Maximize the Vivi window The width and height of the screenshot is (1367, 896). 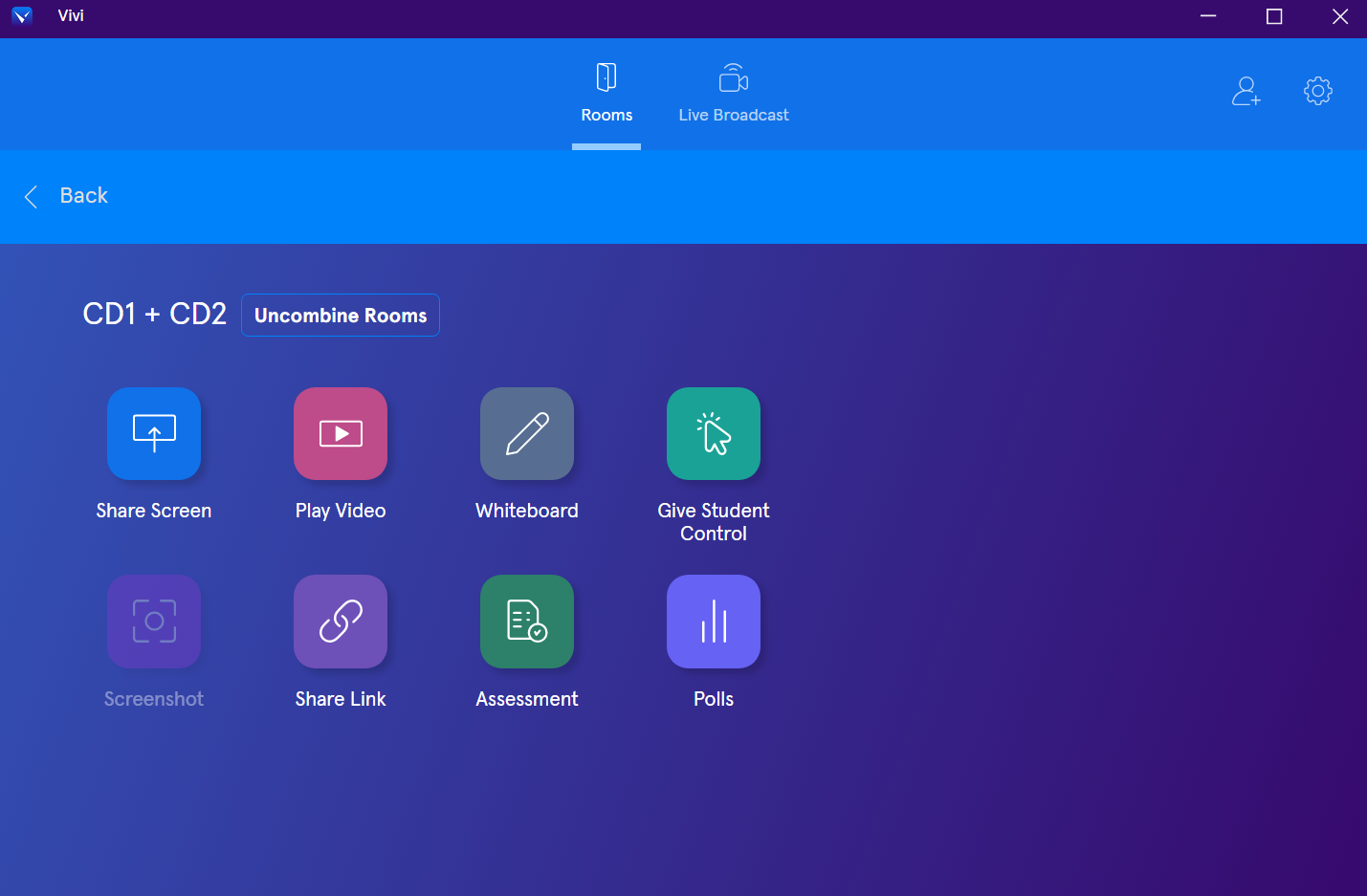tap(1274, 16)
